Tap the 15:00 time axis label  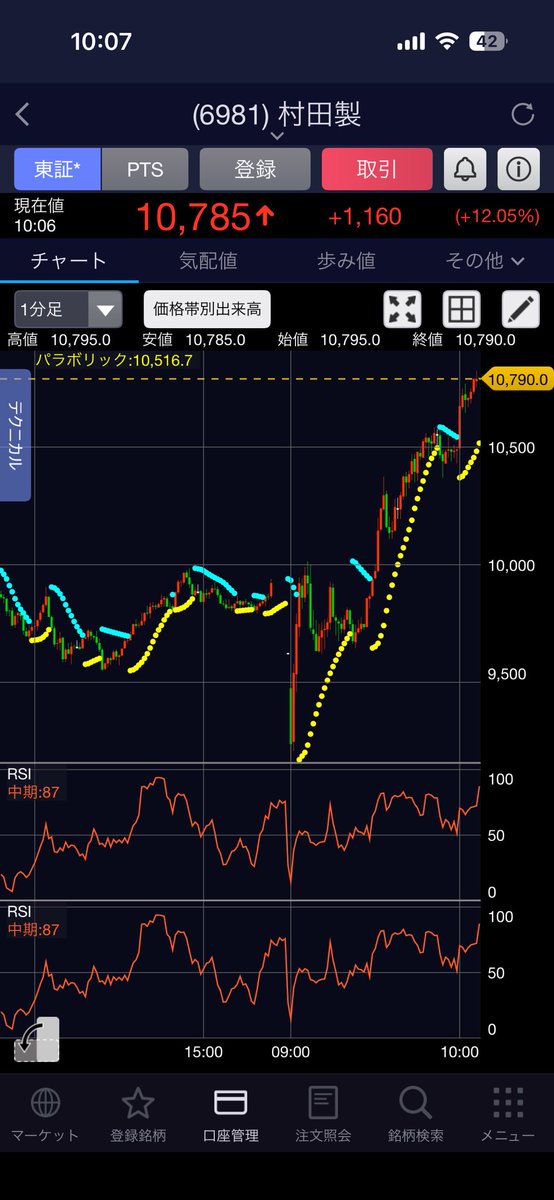204,1052
